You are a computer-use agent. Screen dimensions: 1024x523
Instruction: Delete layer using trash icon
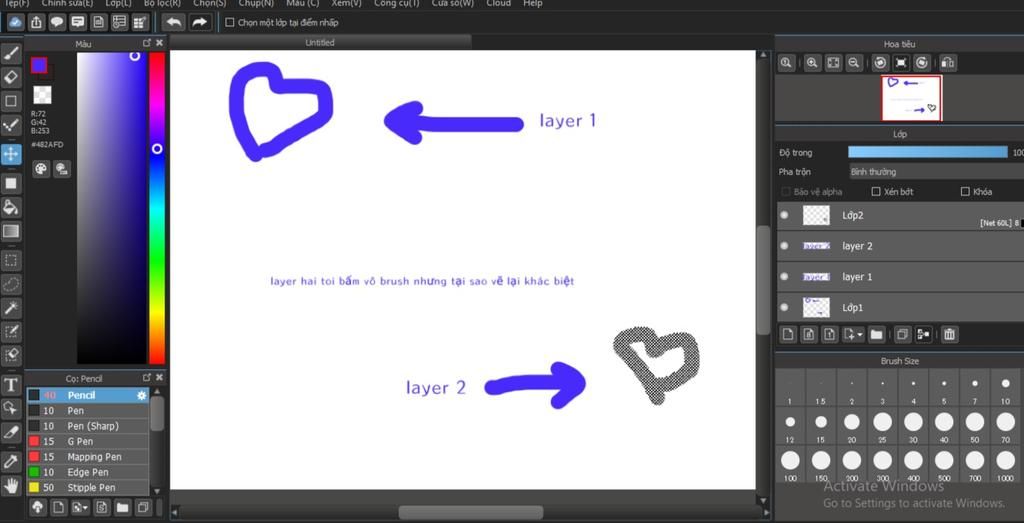pyautogui.click(x=950, y=334)
